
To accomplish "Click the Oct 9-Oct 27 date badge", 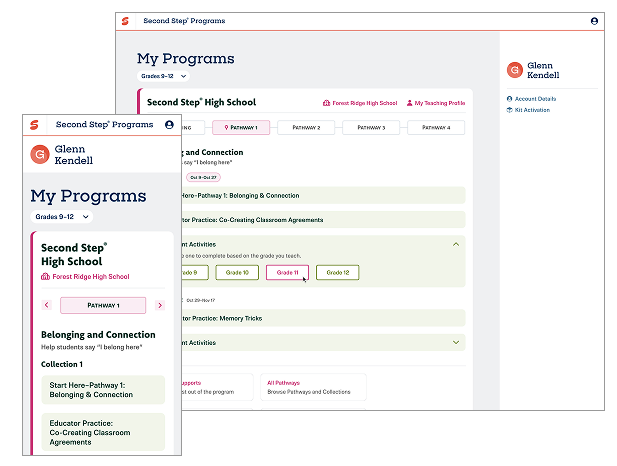I will 203,178.
